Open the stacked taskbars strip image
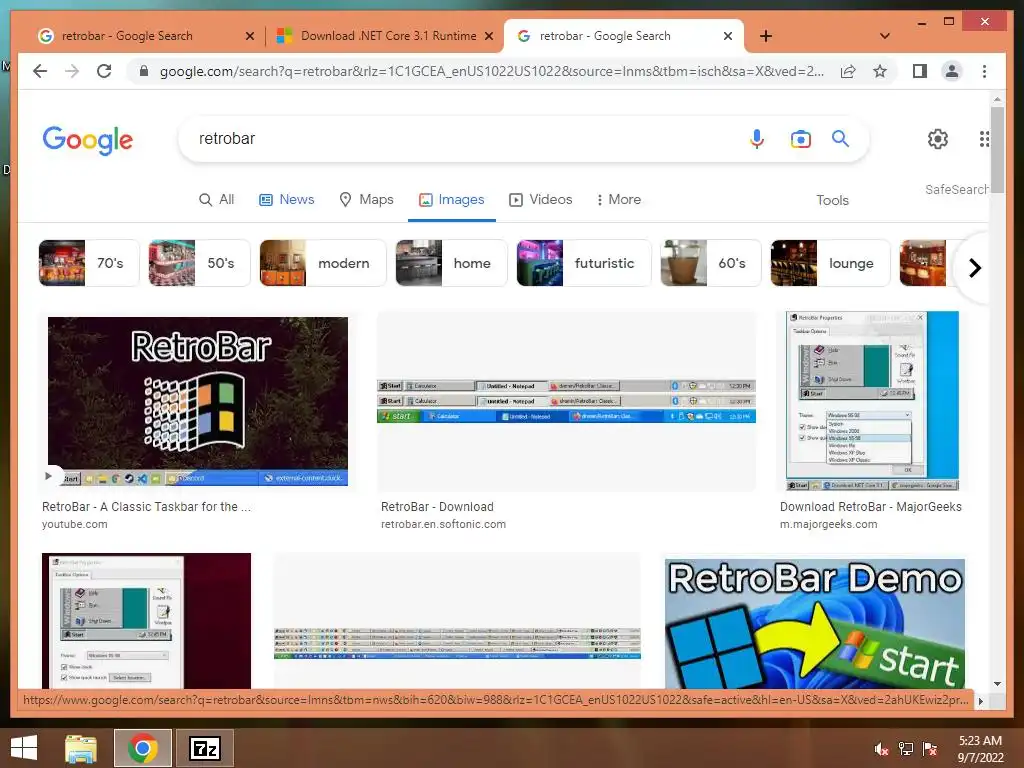This screenshot has height=768, width=1024. 457,621
